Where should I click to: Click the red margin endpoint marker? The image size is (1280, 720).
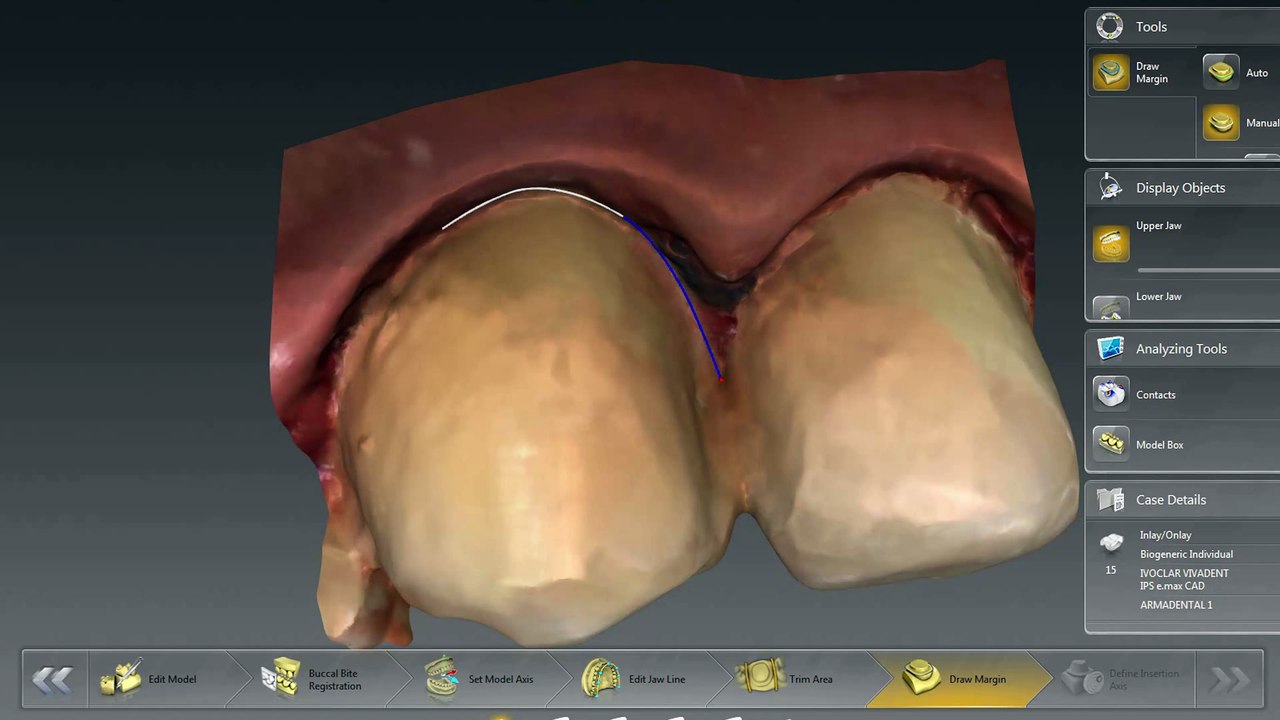coord(721,378)
